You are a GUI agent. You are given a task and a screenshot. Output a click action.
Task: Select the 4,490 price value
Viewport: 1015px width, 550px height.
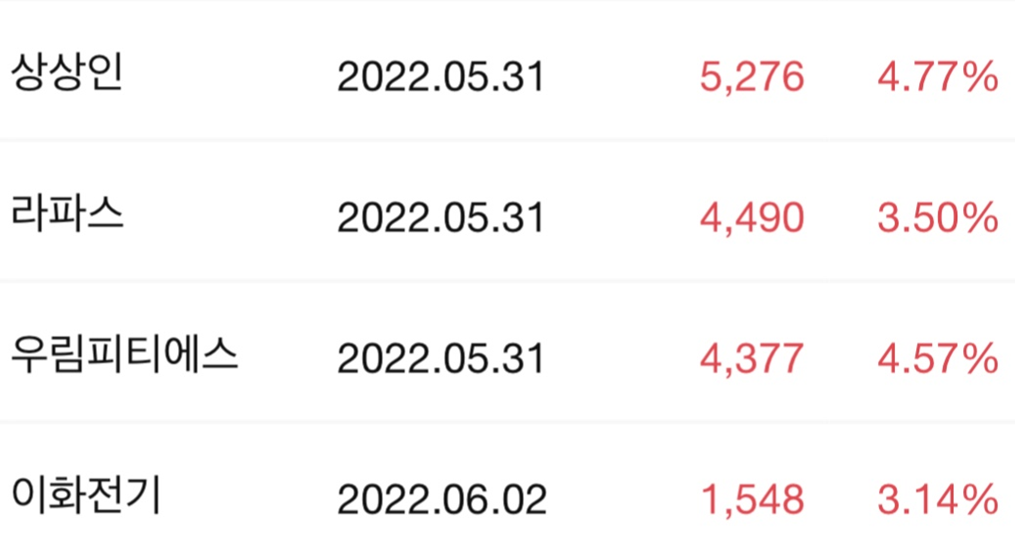pyautogui.click(x=752, y=217)
